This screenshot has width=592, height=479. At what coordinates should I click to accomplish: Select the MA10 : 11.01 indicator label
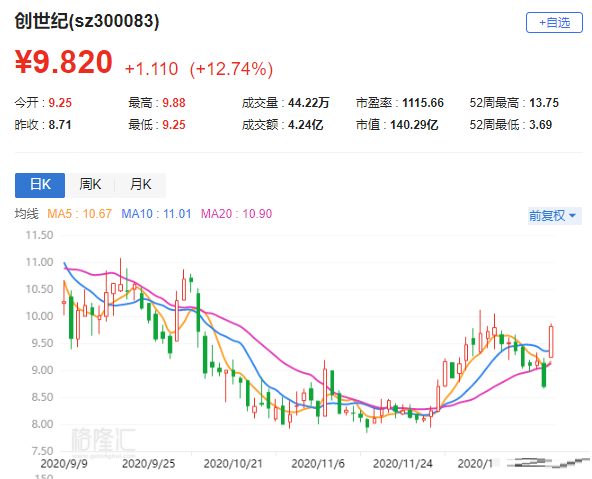[156, 214]
